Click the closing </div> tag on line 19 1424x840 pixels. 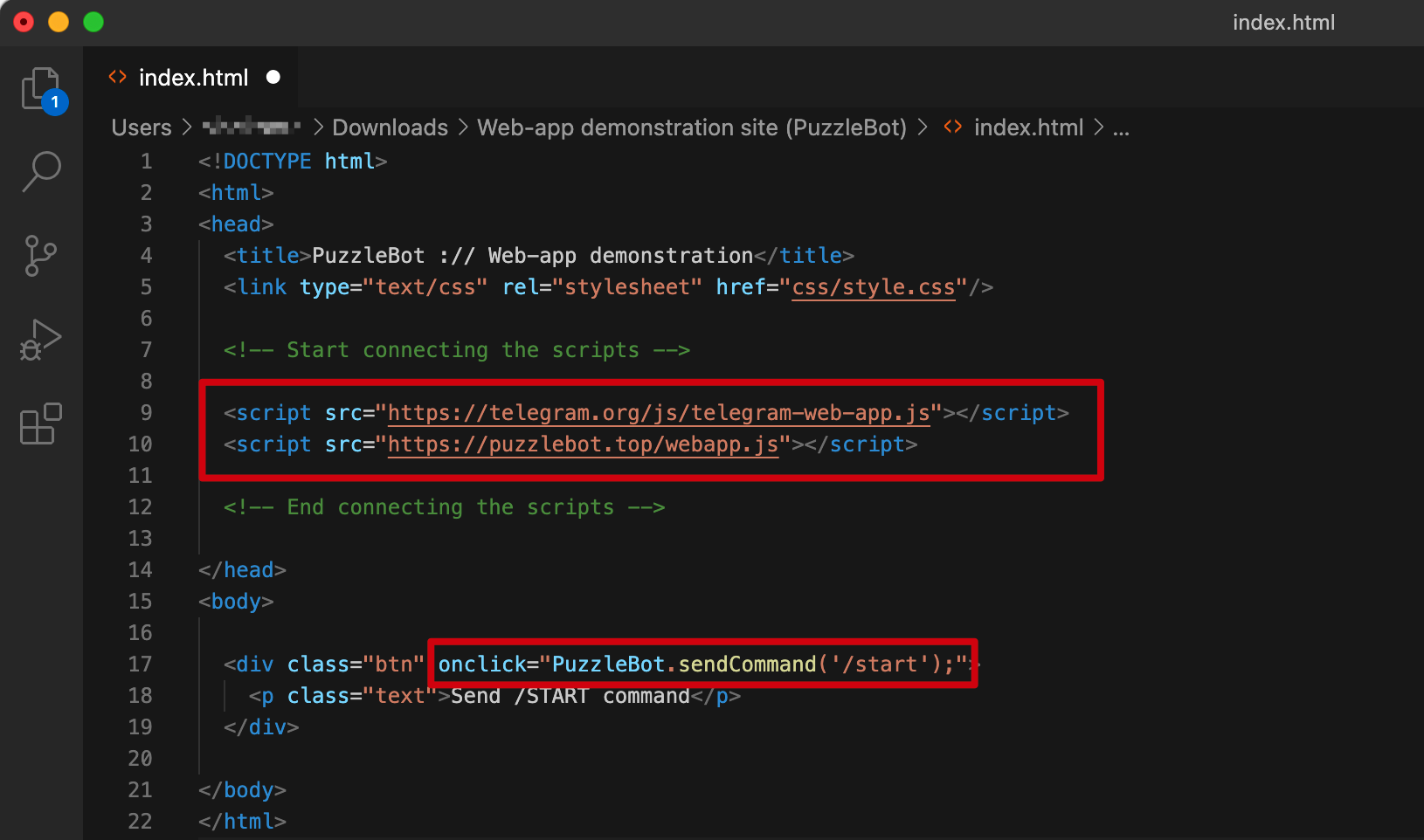click(261, 727)
